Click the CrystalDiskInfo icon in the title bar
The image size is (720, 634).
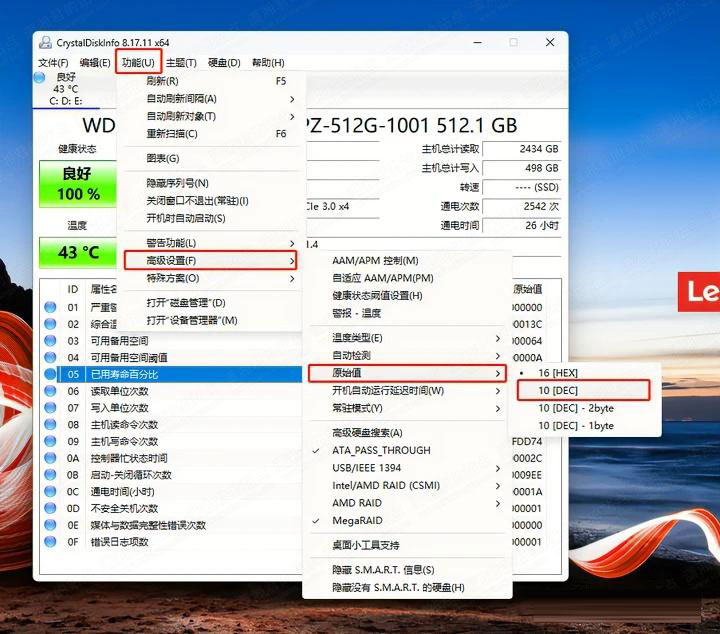46,42
